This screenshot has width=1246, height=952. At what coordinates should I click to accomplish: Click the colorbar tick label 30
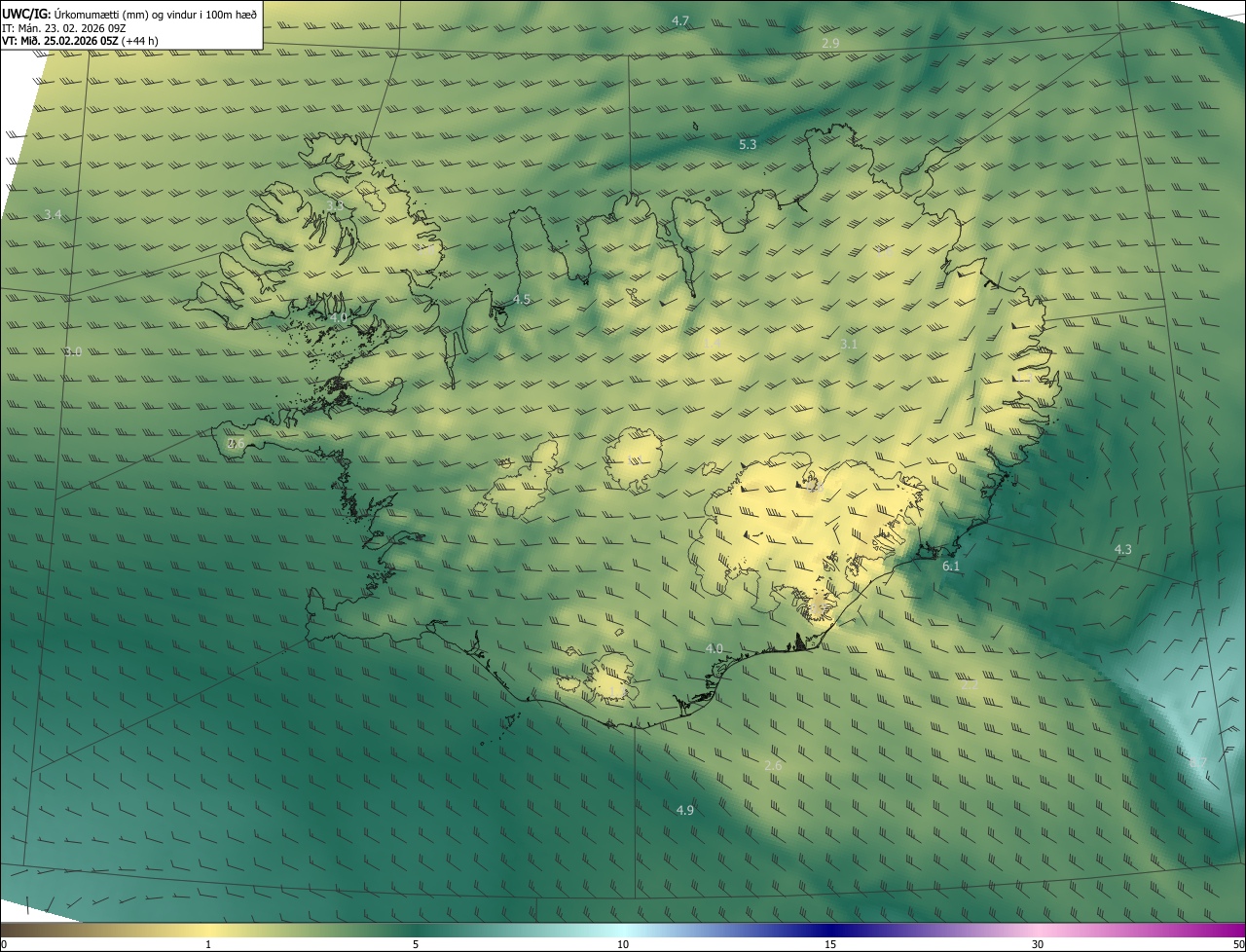[x=1038, y=945]
